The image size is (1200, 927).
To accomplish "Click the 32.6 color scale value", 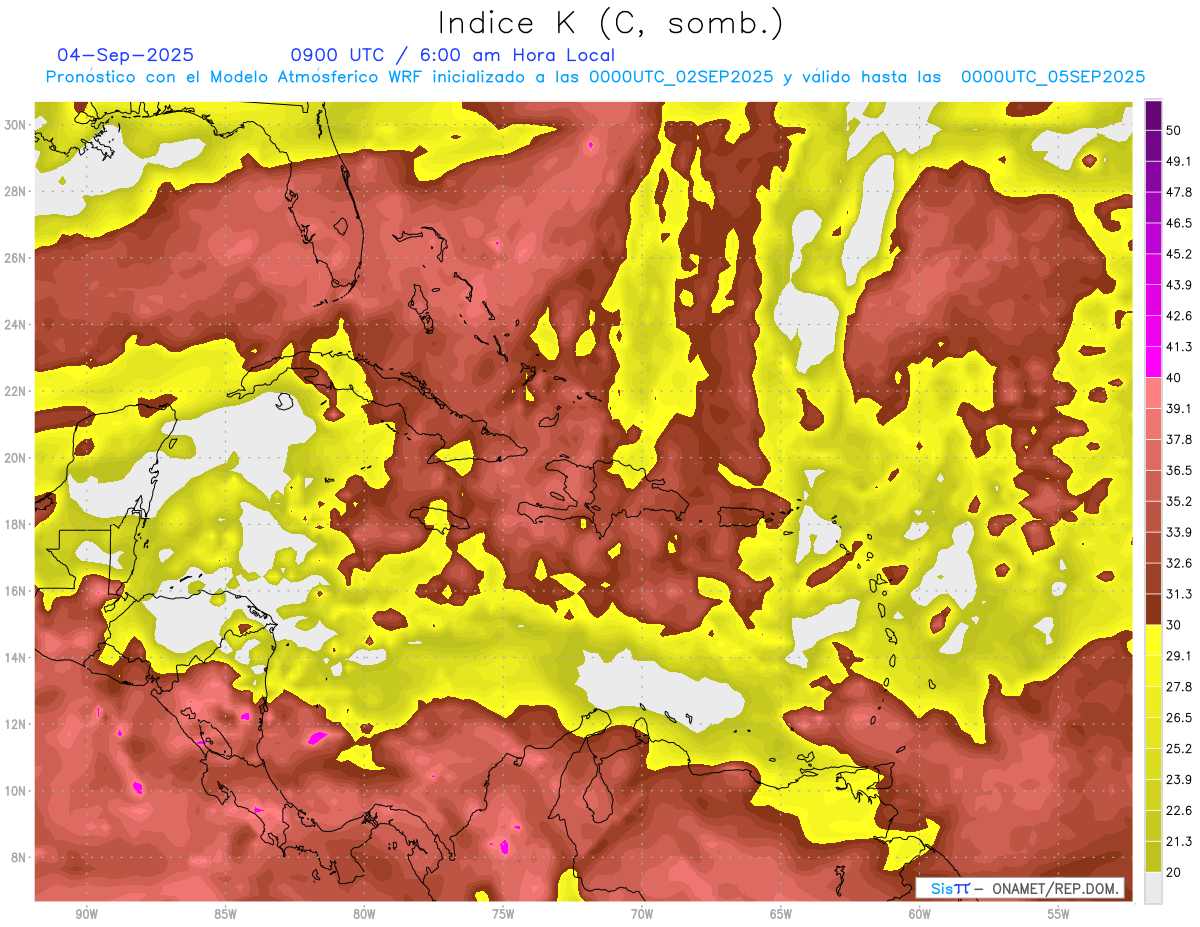I will (x=1180, y=563).
